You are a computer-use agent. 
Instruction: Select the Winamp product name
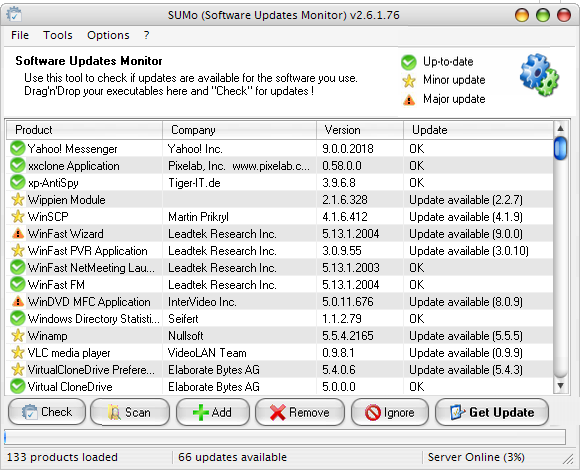coord(48,336)
